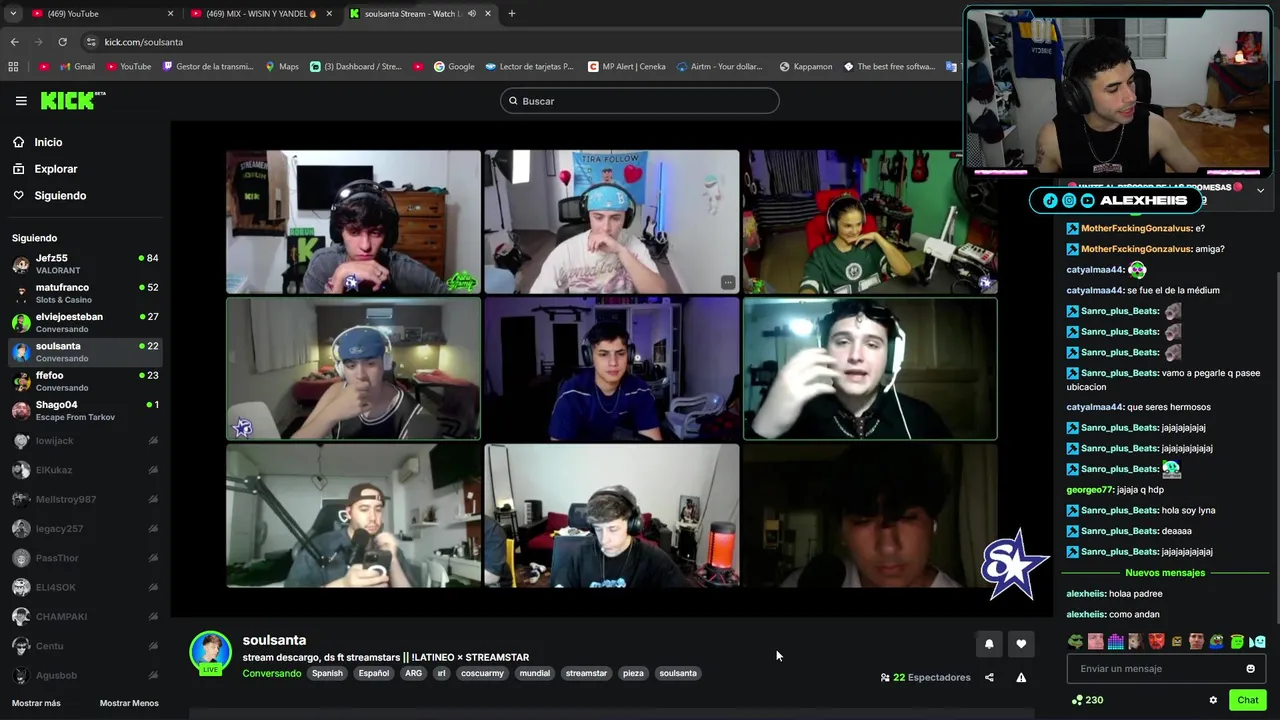Open the Kick hamburger menu
Viewport: 1280px width, 720px height.
(21, 101)
